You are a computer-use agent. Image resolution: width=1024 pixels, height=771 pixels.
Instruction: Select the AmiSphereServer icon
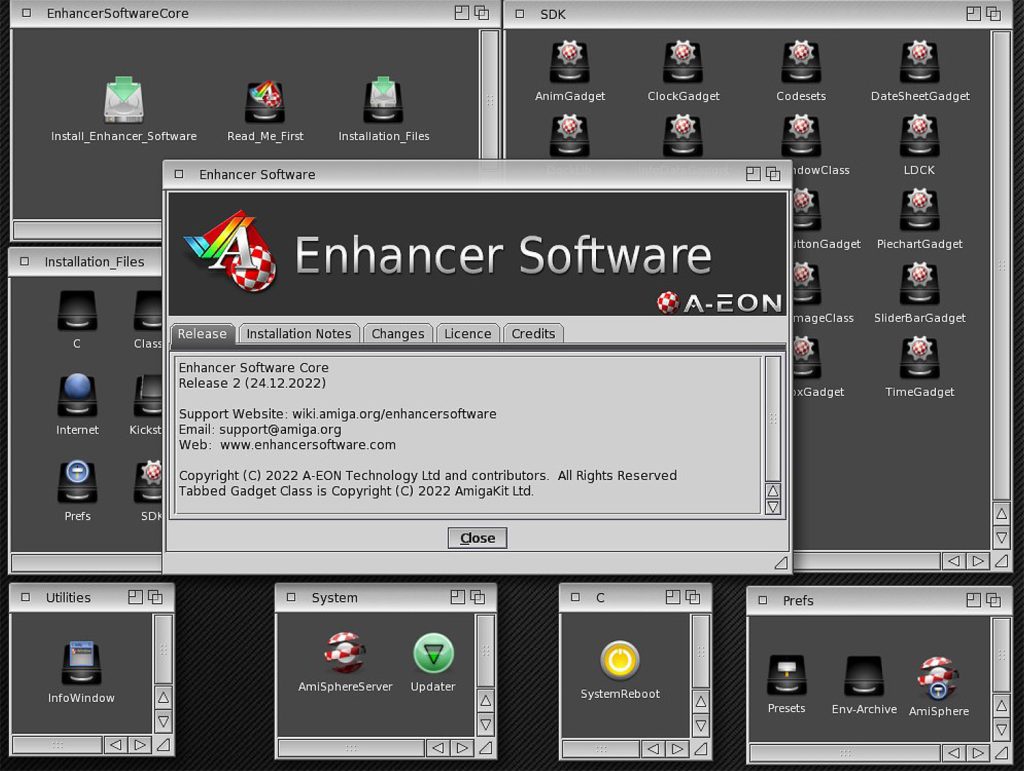[345, 652]
